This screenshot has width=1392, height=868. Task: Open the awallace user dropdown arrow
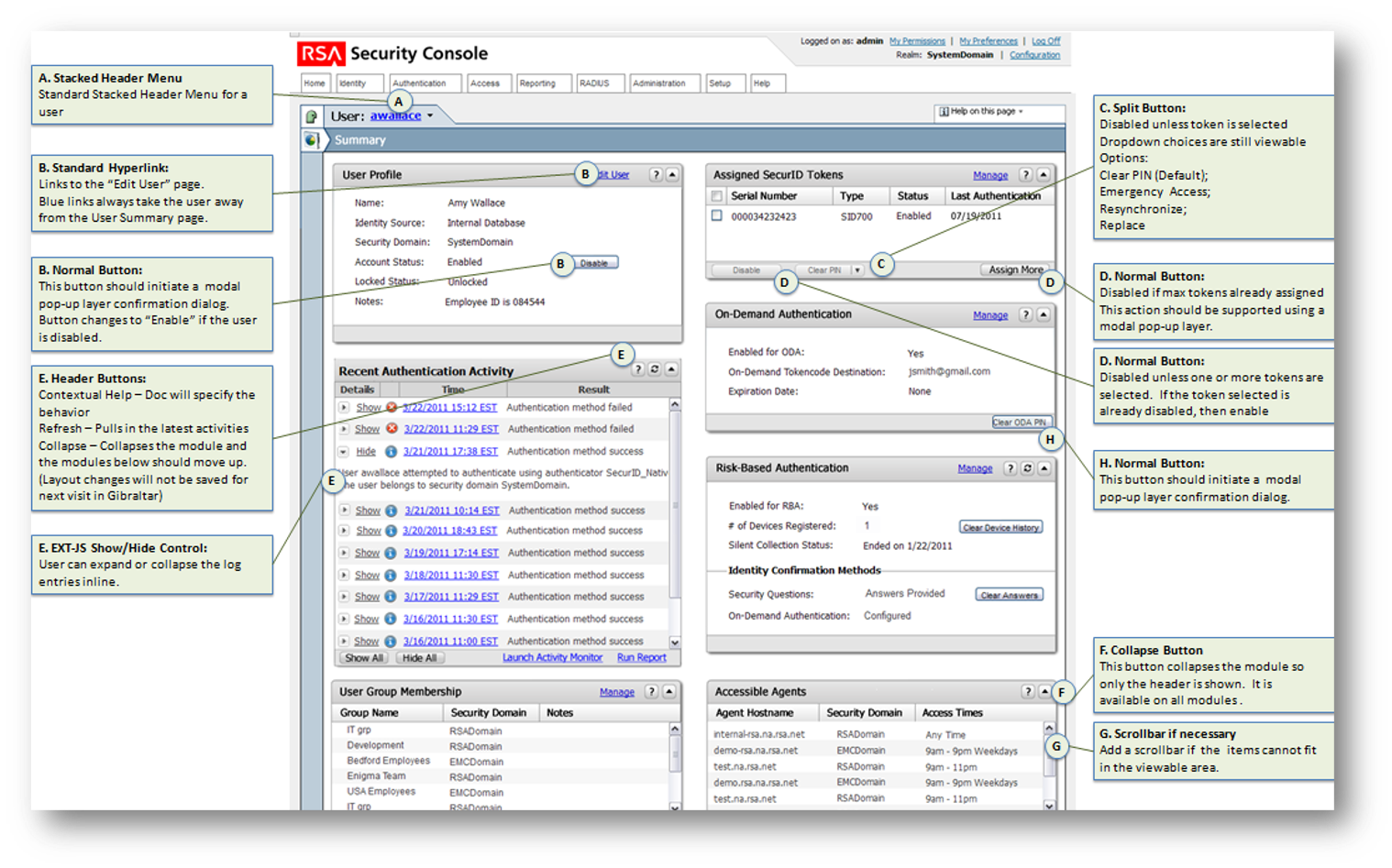coord(430,116)
